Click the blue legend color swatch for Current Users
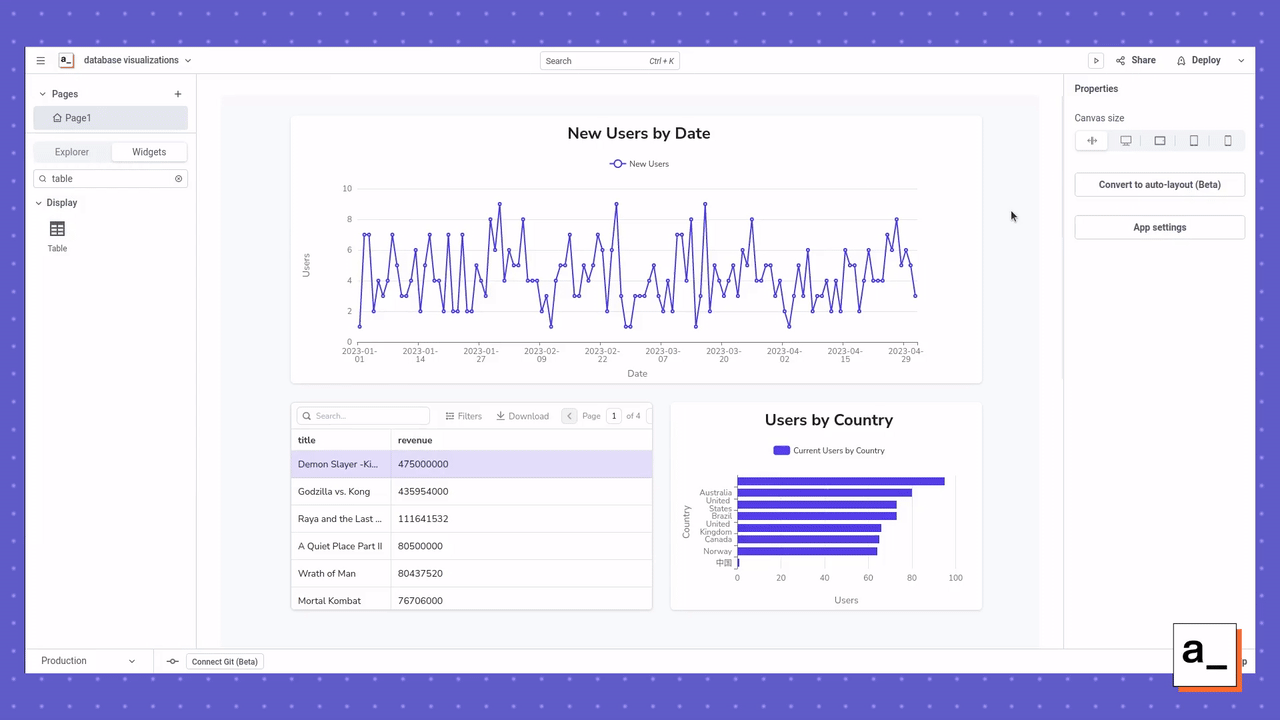This screenshot has width=1280, height=720. click(781, 450)
